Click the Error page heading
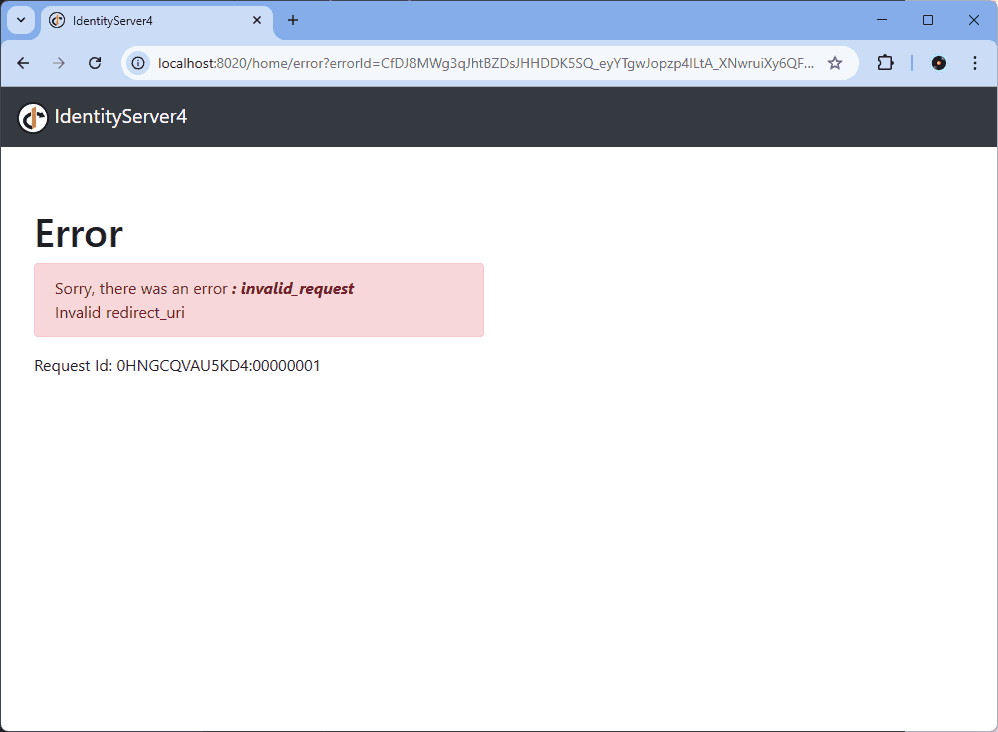The height and width of the screenshot is (732, 998). click(x=79, y=233)
